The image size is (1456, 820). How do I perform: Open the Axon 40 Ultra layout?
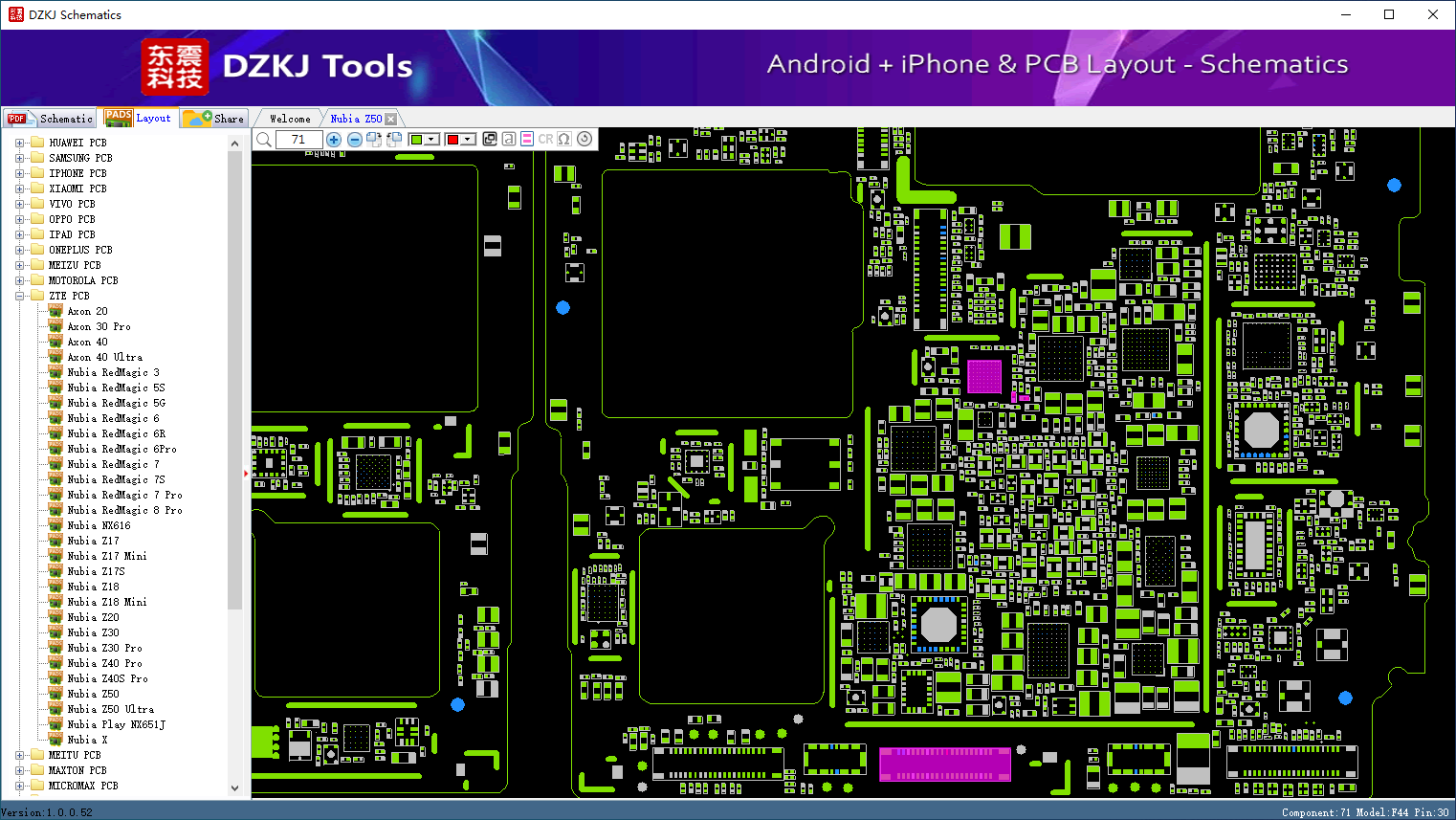coord(104,357)
